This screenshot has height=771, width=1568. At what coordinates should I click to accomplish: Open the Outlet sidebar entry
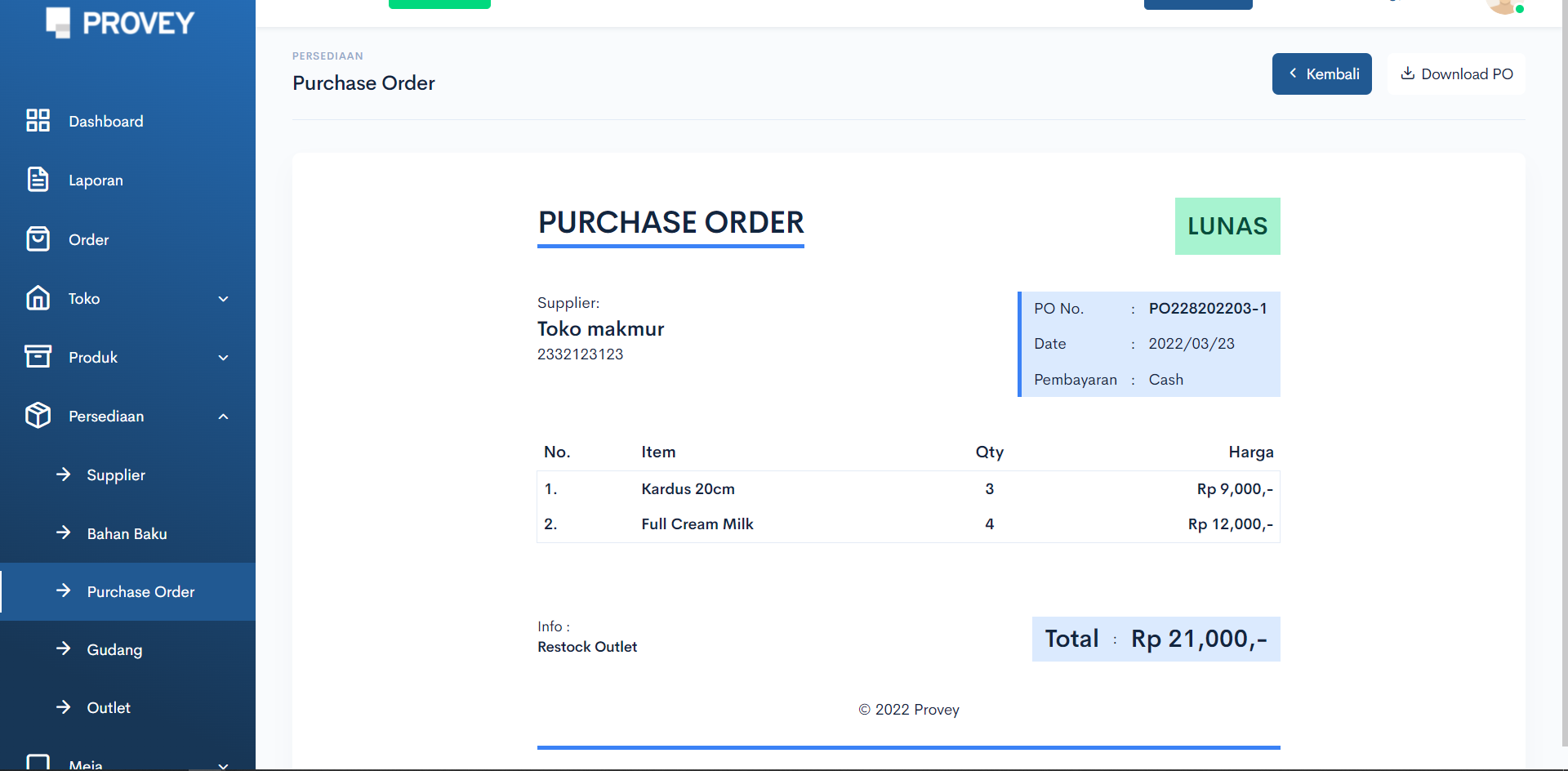[x=109, y=708]
